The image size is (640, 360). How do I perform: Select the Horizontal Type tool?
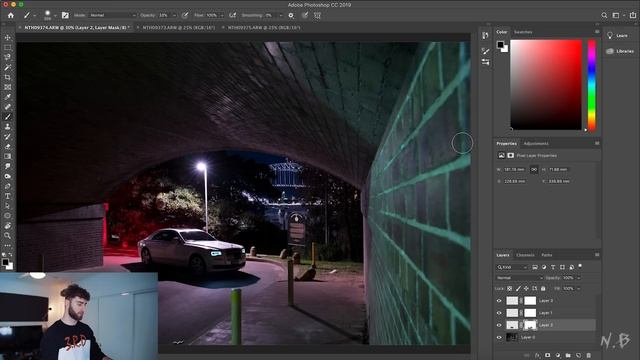[x=7, y=196]
